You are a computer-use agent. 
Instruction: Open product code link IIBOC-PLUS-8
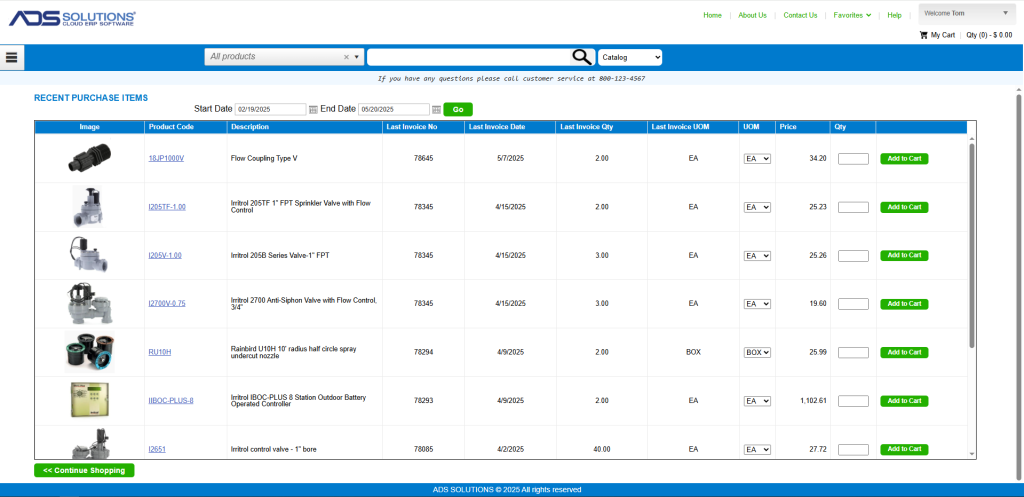point(170,400)
